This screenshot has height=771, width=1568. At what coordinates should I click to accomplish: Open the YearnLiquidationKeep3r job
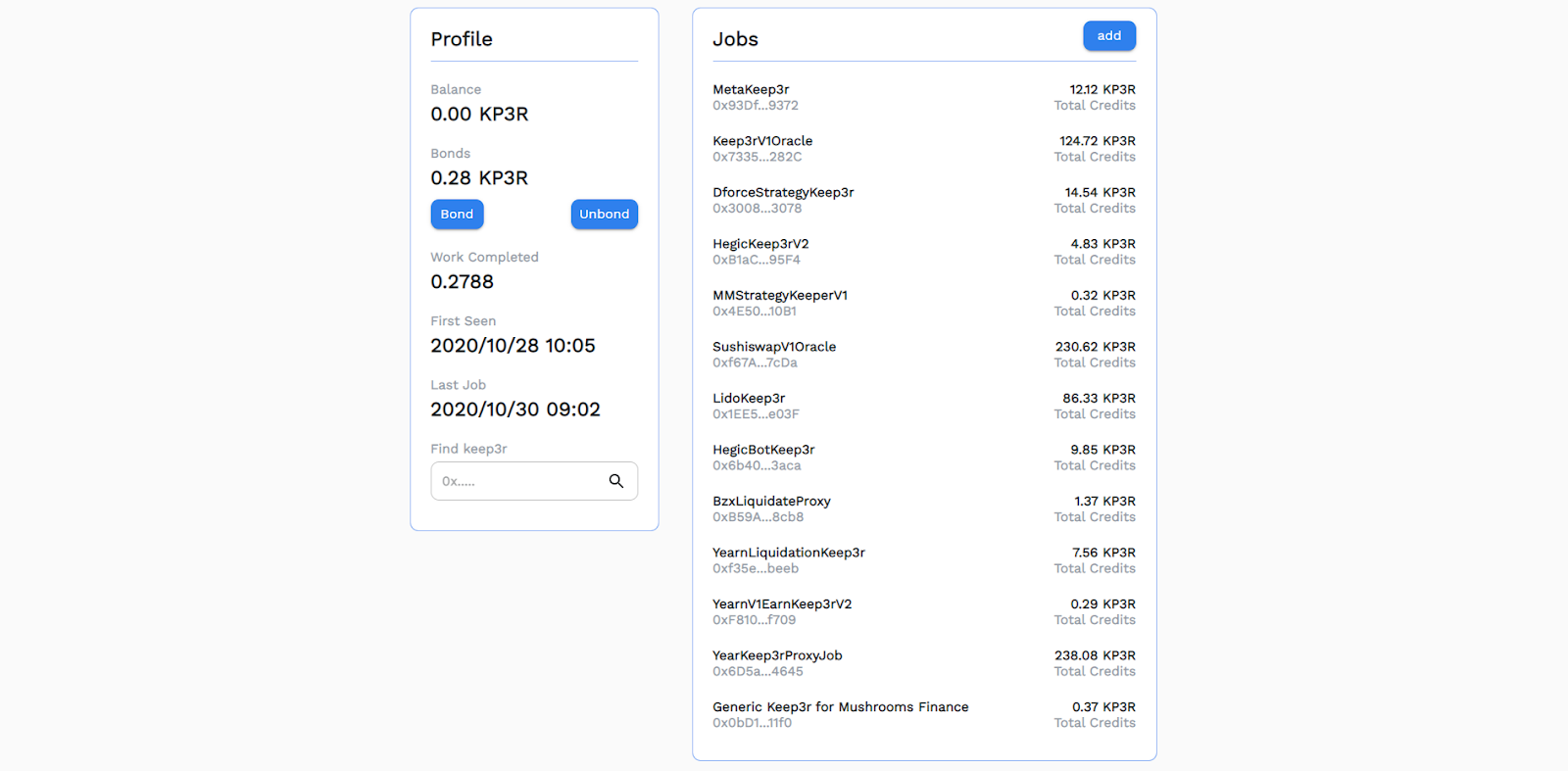[789, 553]
